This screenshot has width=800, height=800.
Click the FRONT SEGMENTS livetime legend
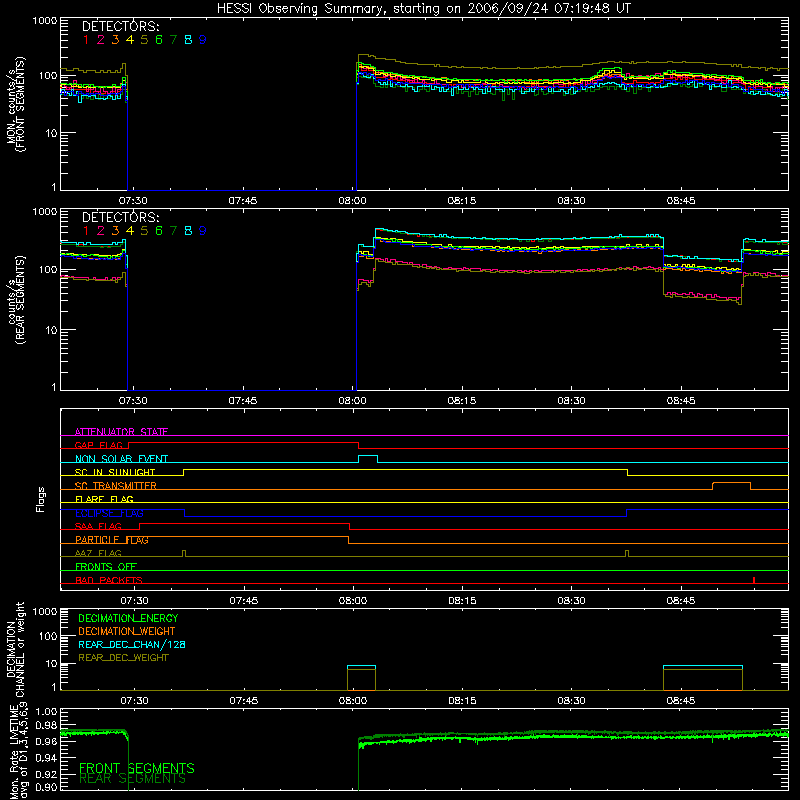coord(137,768)
